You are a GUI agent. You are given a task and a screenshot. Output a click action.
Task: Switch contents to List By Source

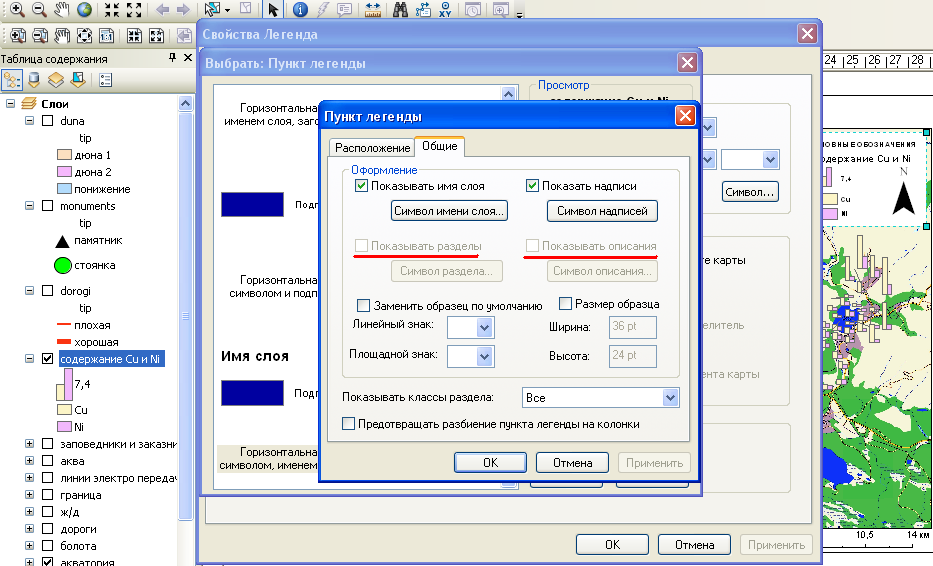[x=34, y=79]
